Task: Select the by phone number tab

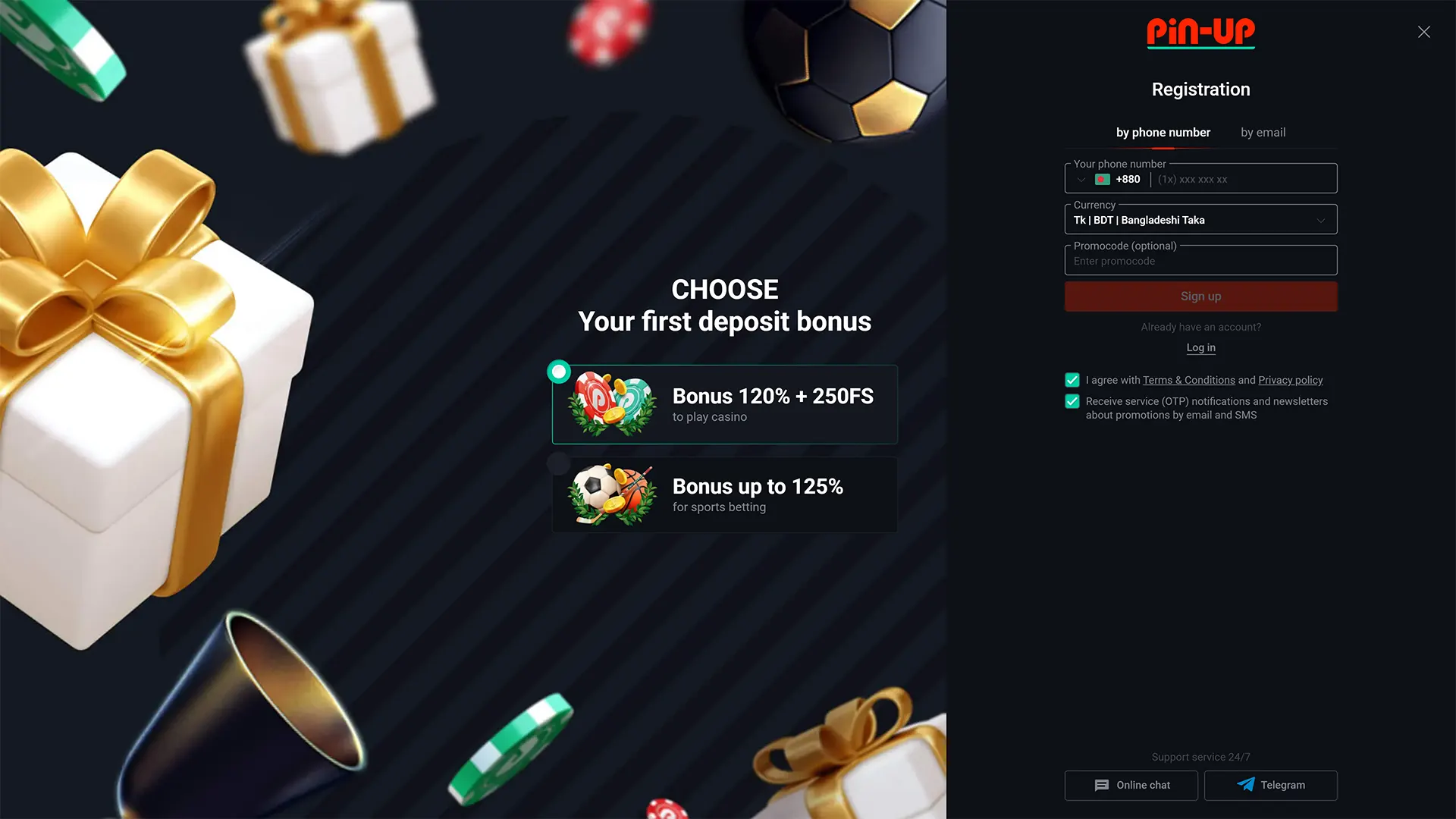Action: point(1163,133)
